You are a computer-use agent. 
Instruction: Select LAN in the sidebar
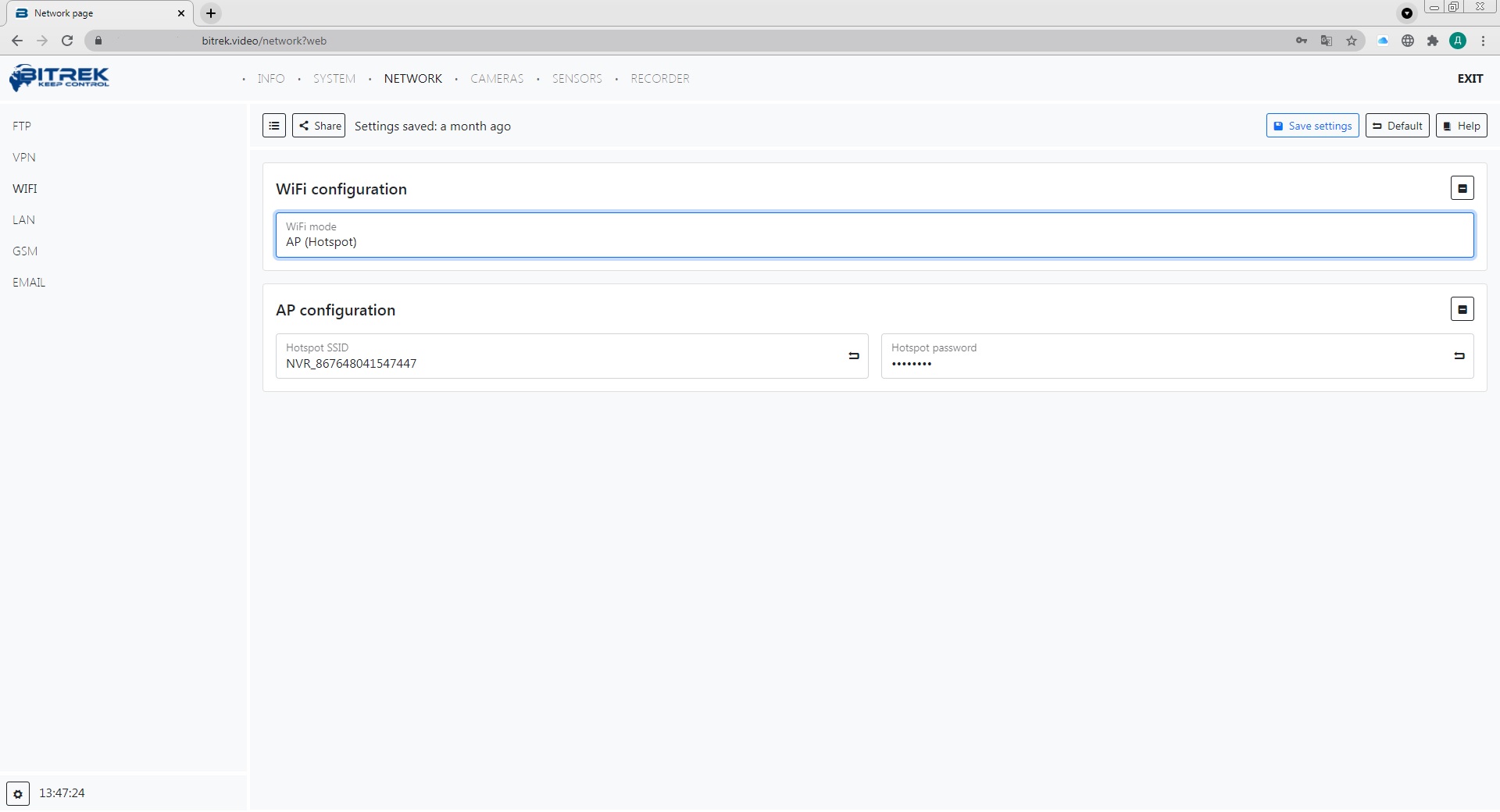[23, 220]
